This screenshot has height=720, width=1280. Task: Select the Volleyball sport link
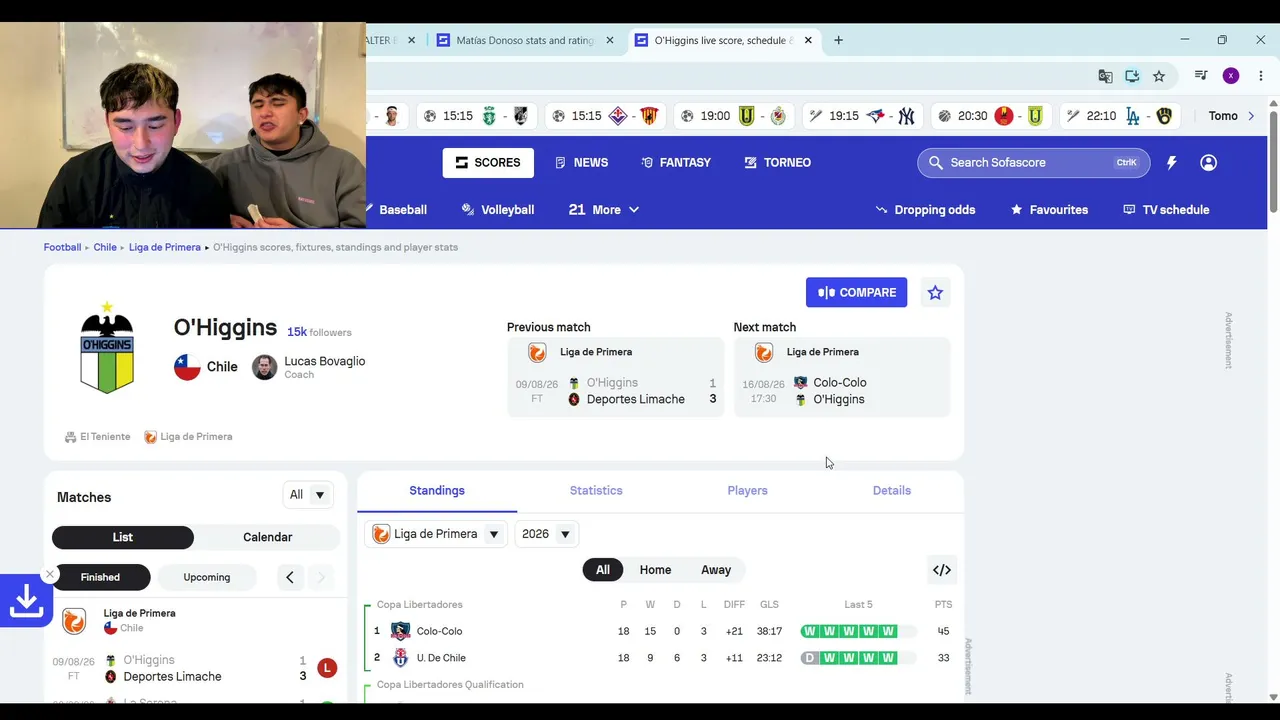497,210
